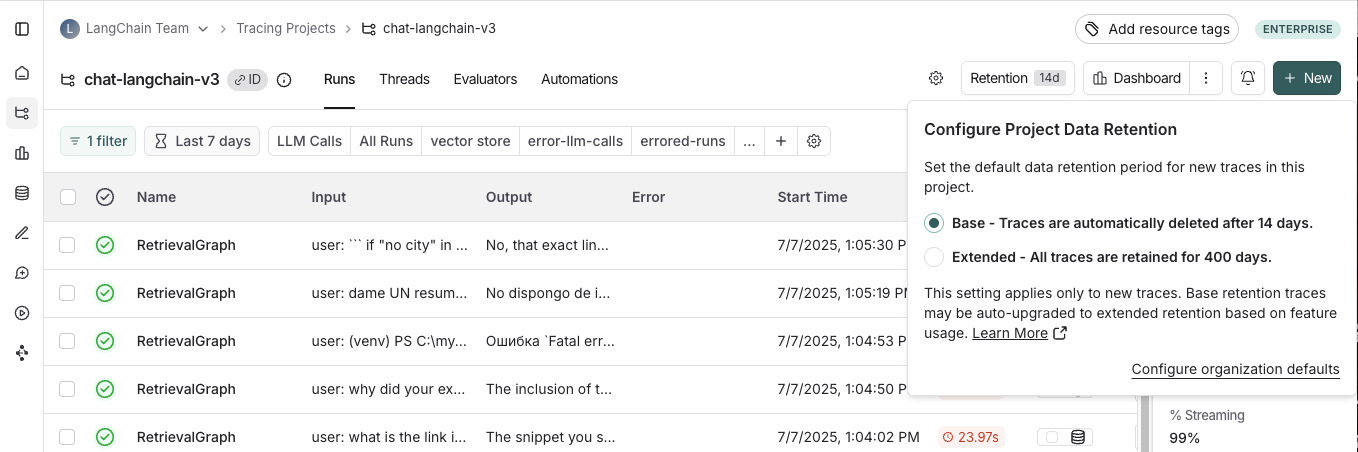
Task: Add a new saved filter view with plus
Action: click(781, 141)
